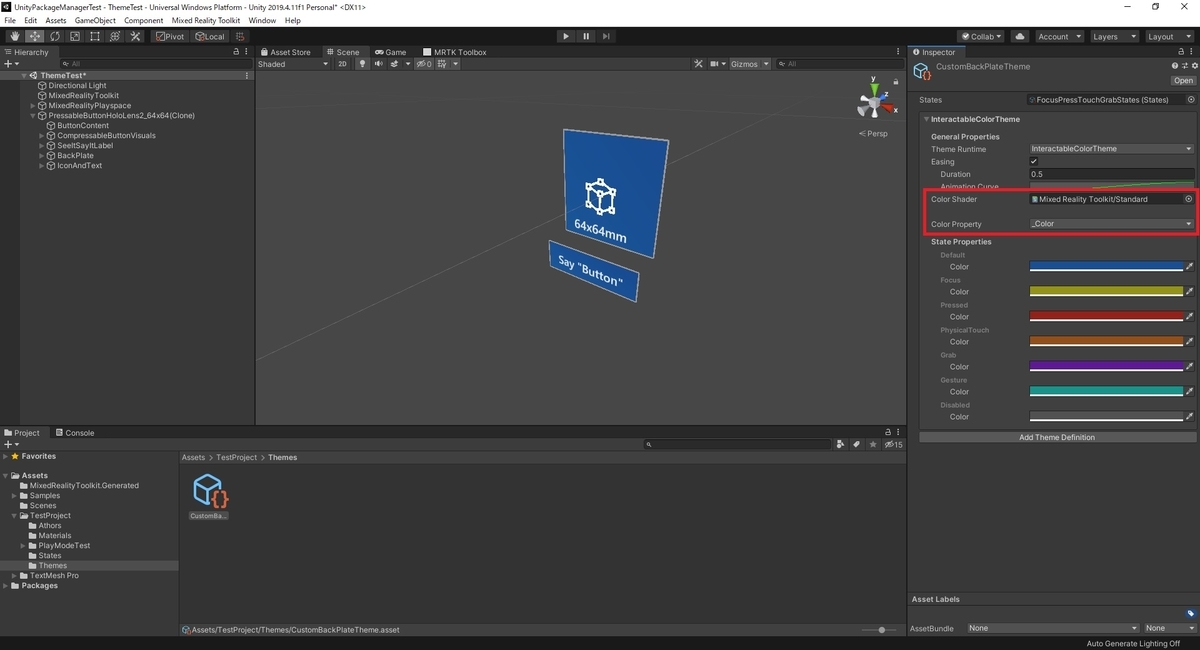This screenshot has height=650, width=1200.
Task: Collapse the InteractableColorTheme section
Action: pyautogui.click(x=925, y=119)
